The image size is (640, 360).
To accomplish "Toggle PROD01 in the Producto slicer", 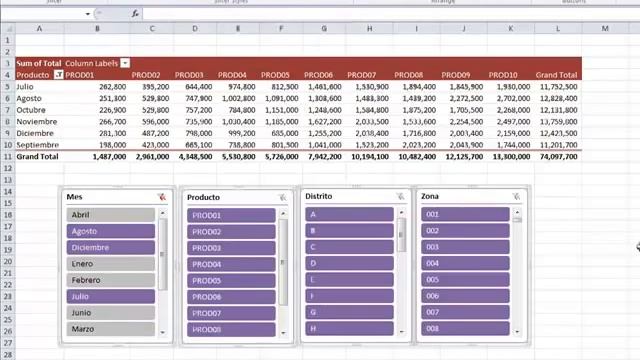I will (231, 215).
